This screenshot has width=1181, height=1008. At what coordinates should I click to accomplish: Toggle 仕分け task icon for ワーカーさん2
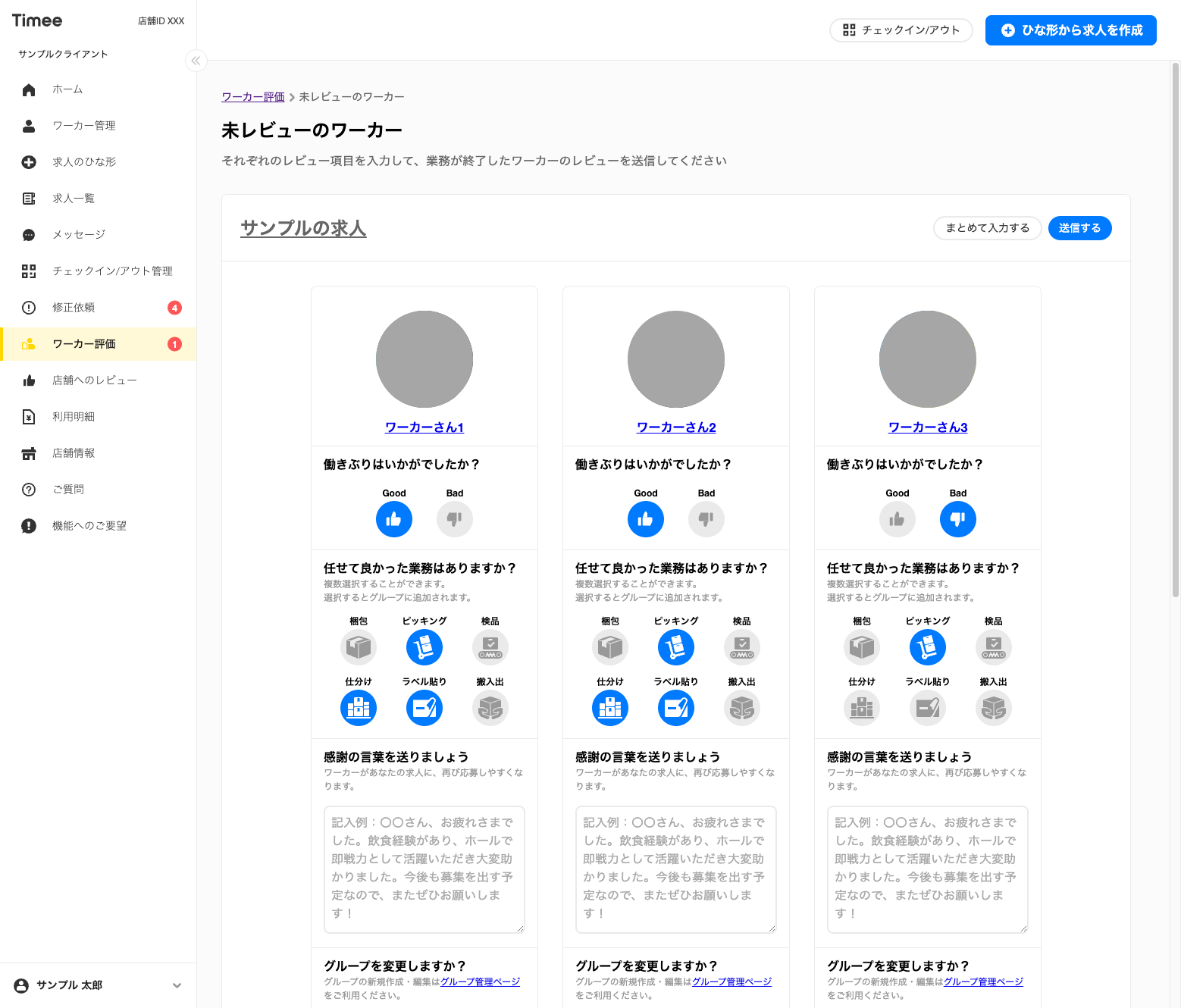pyautogui.click(x=610, y=708)
